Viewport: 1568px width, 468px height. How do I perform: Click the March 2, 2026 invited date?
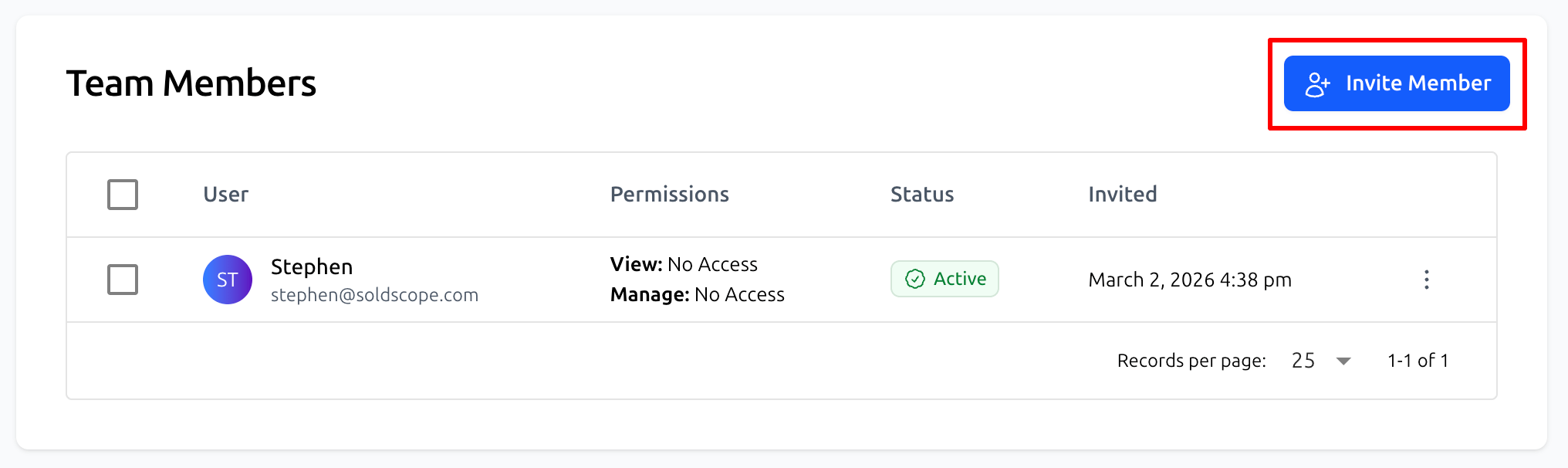tap(1189, 280)
